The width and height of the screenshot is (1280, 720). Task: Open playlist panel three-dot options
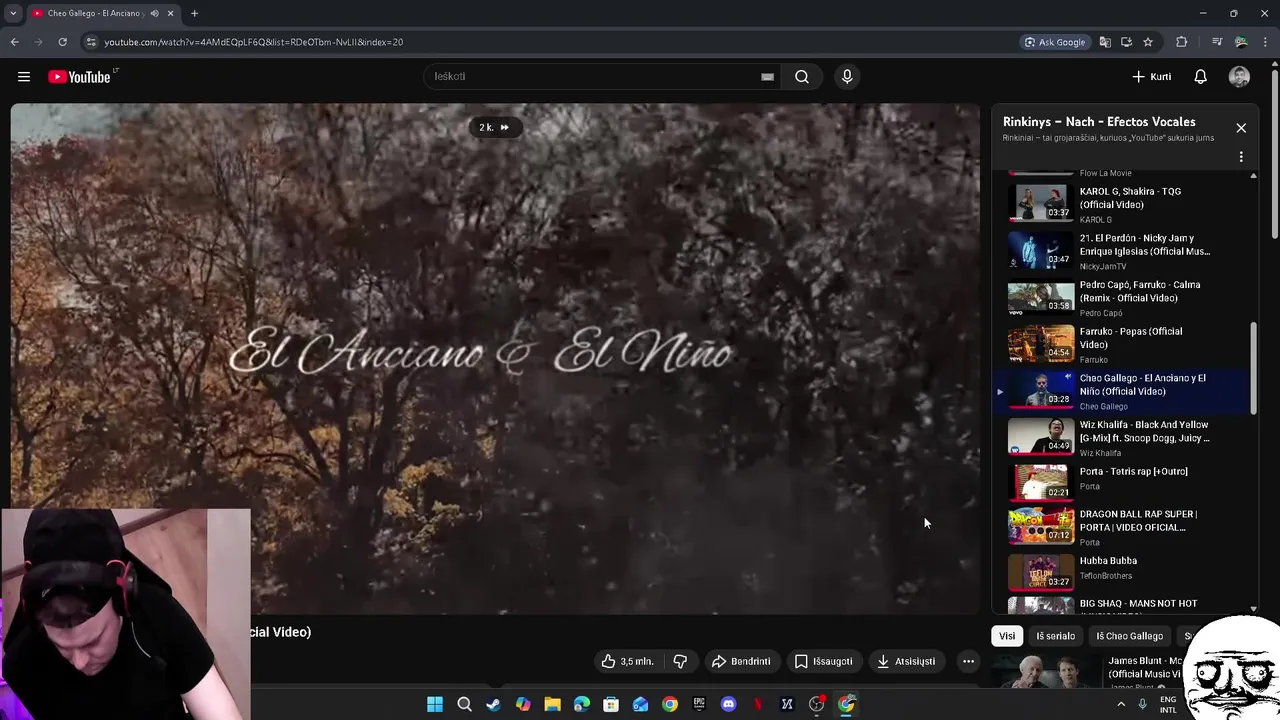click(1241, 157)
